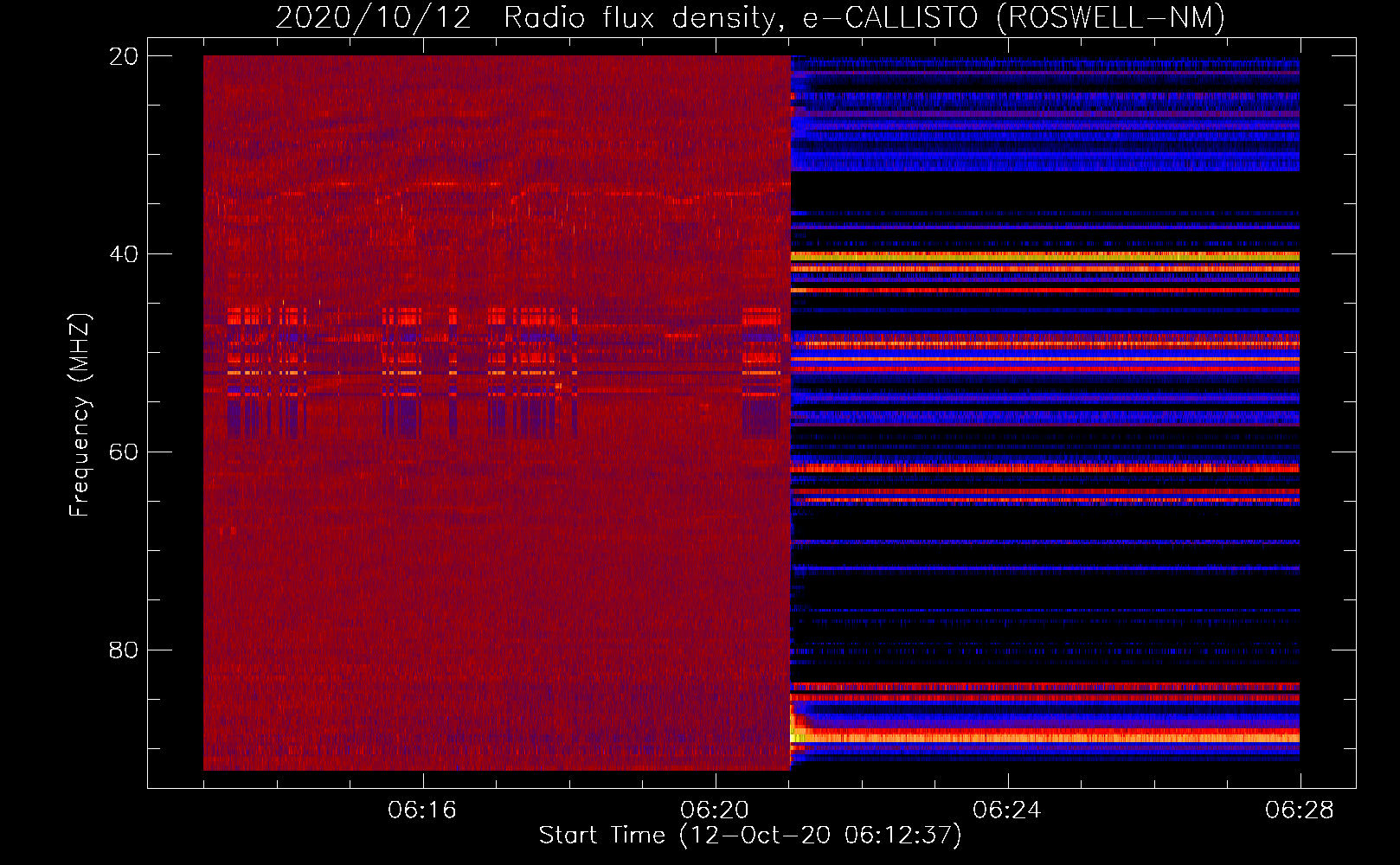The height and width of the screenshot is (865, 1400).
Task: Click the bright yellow band at 40 MHz
Action: coord(1045,257)
